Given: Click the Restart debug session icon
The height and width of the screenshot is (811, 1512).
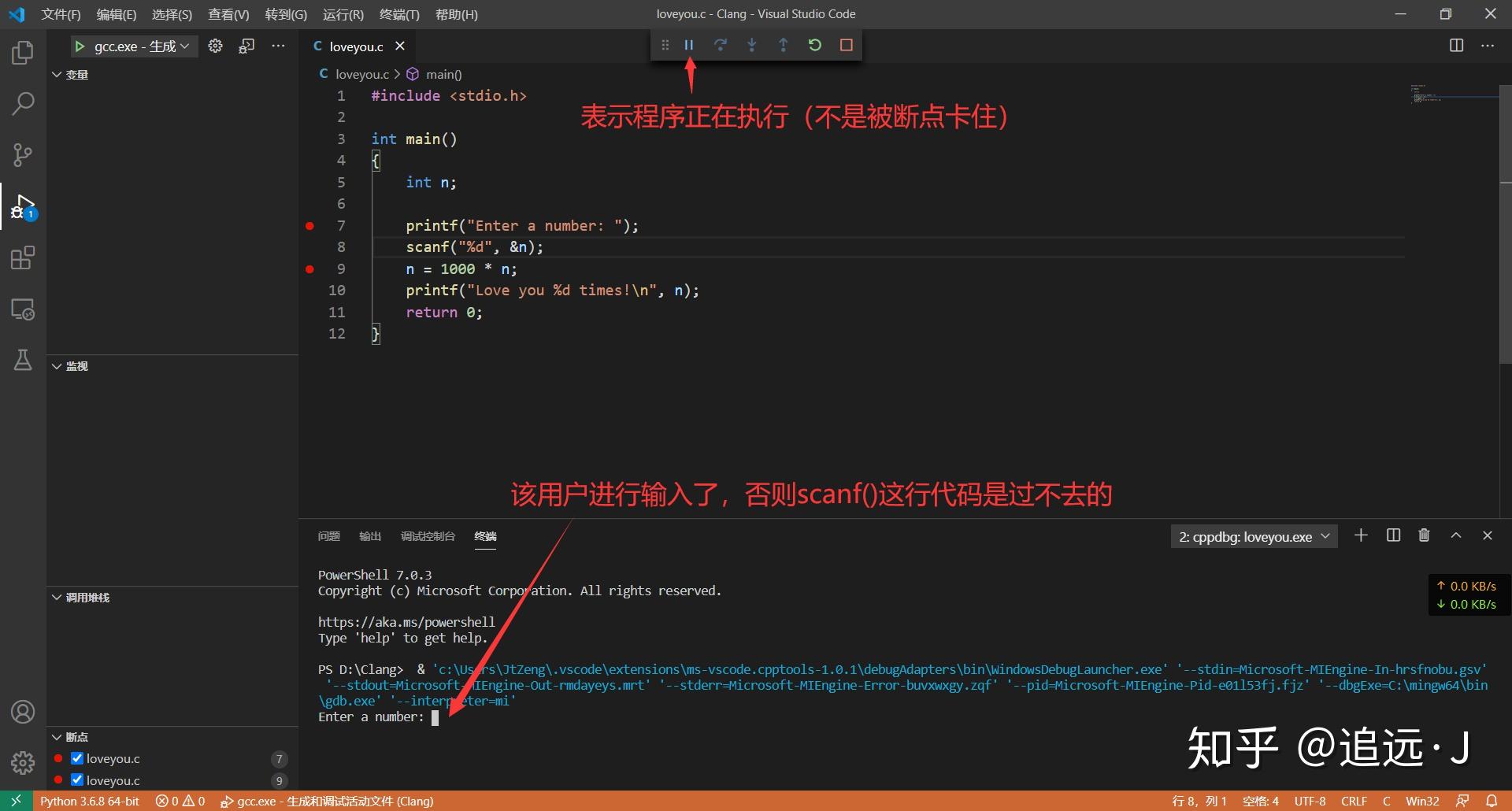Looking at the screenshot, I should pyautogui.click(x=815, y=45).
